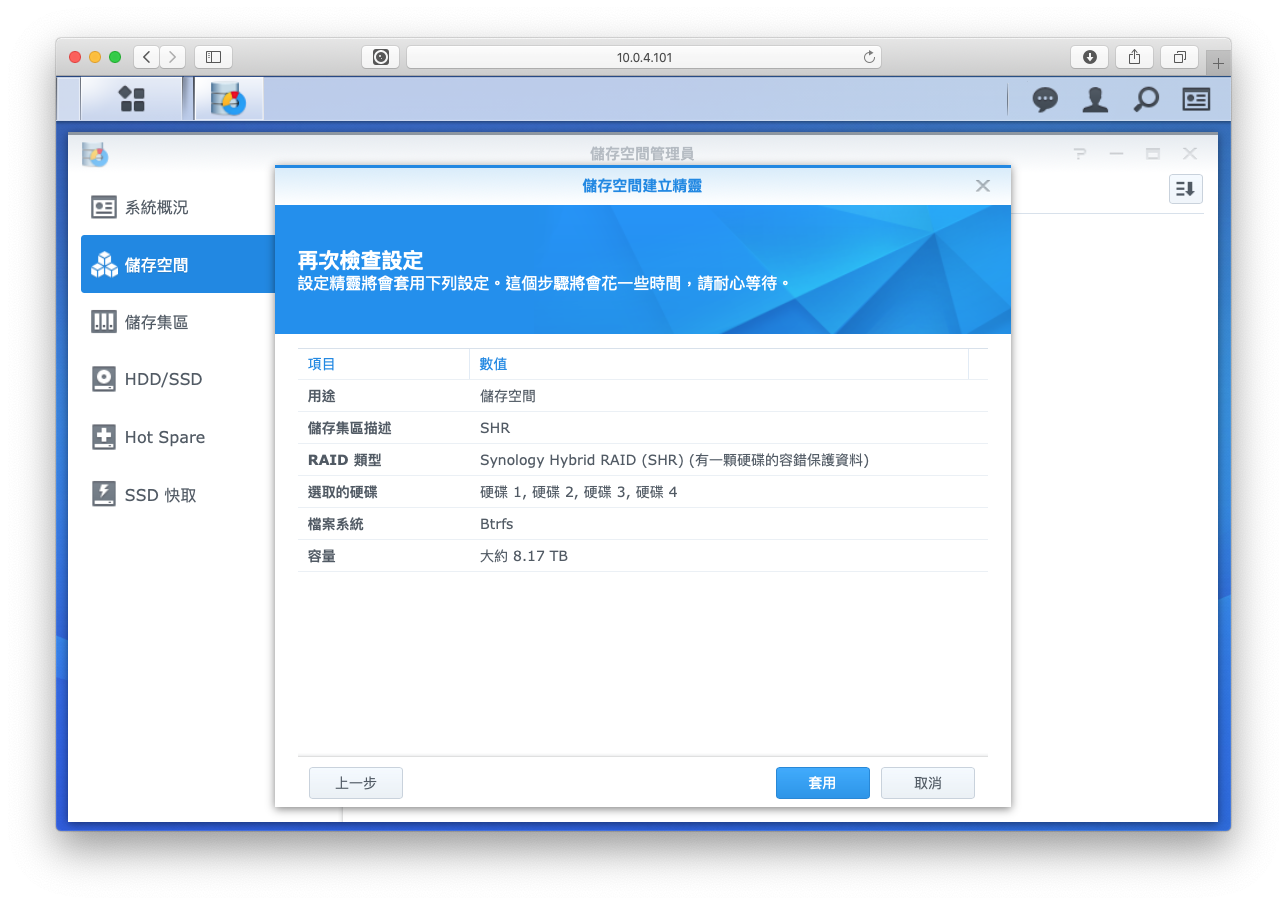Image resolution: width=1287 pixels, height=905 pixels.
Task: Open Safari downloads button
Action: click(1090, 57)
